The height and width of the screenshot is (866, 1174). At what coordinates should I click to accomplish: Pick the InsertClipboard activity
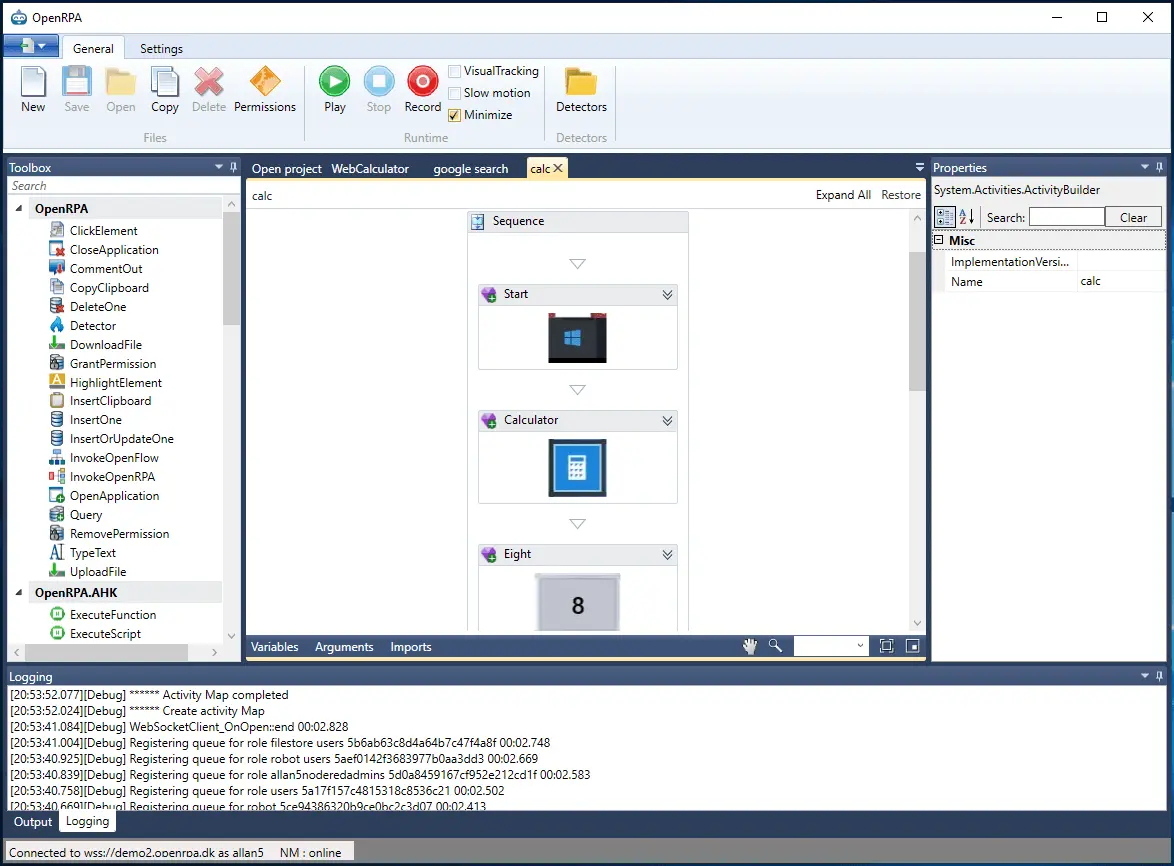[x=110, y=401]
